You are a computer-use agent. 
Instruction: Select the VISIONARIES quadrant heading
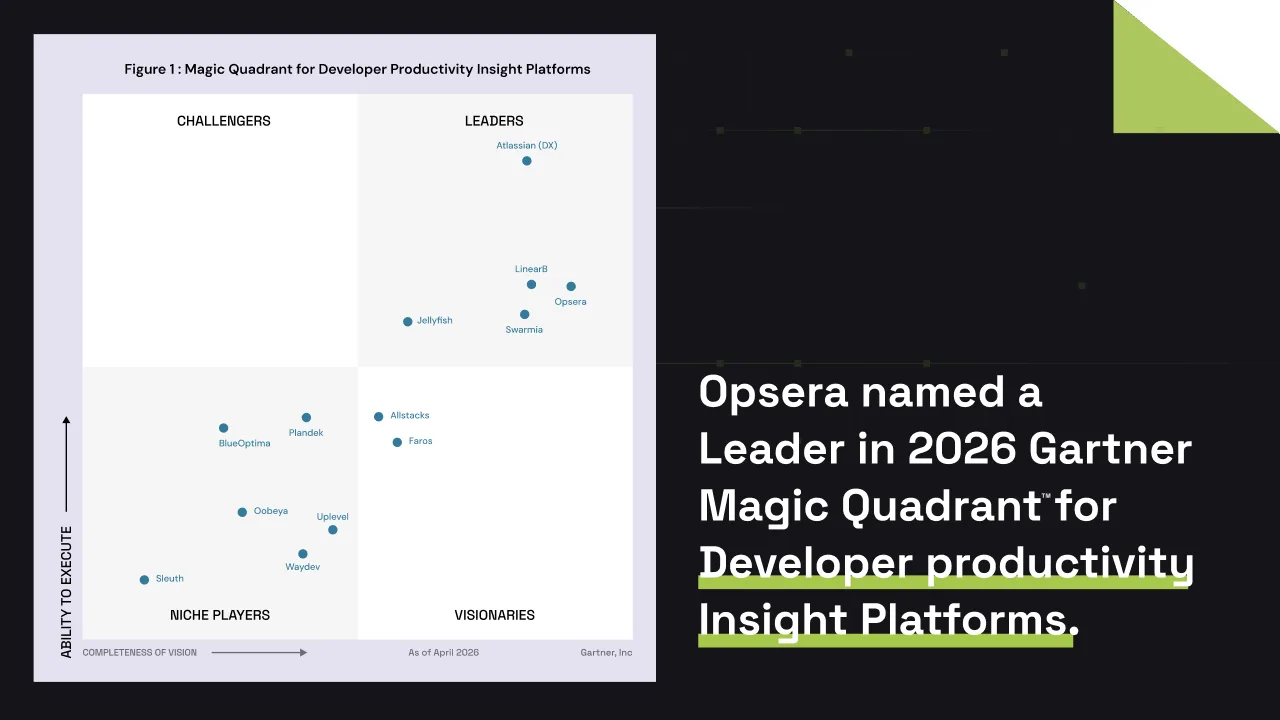pyautogui.click(x=494, y=615)
